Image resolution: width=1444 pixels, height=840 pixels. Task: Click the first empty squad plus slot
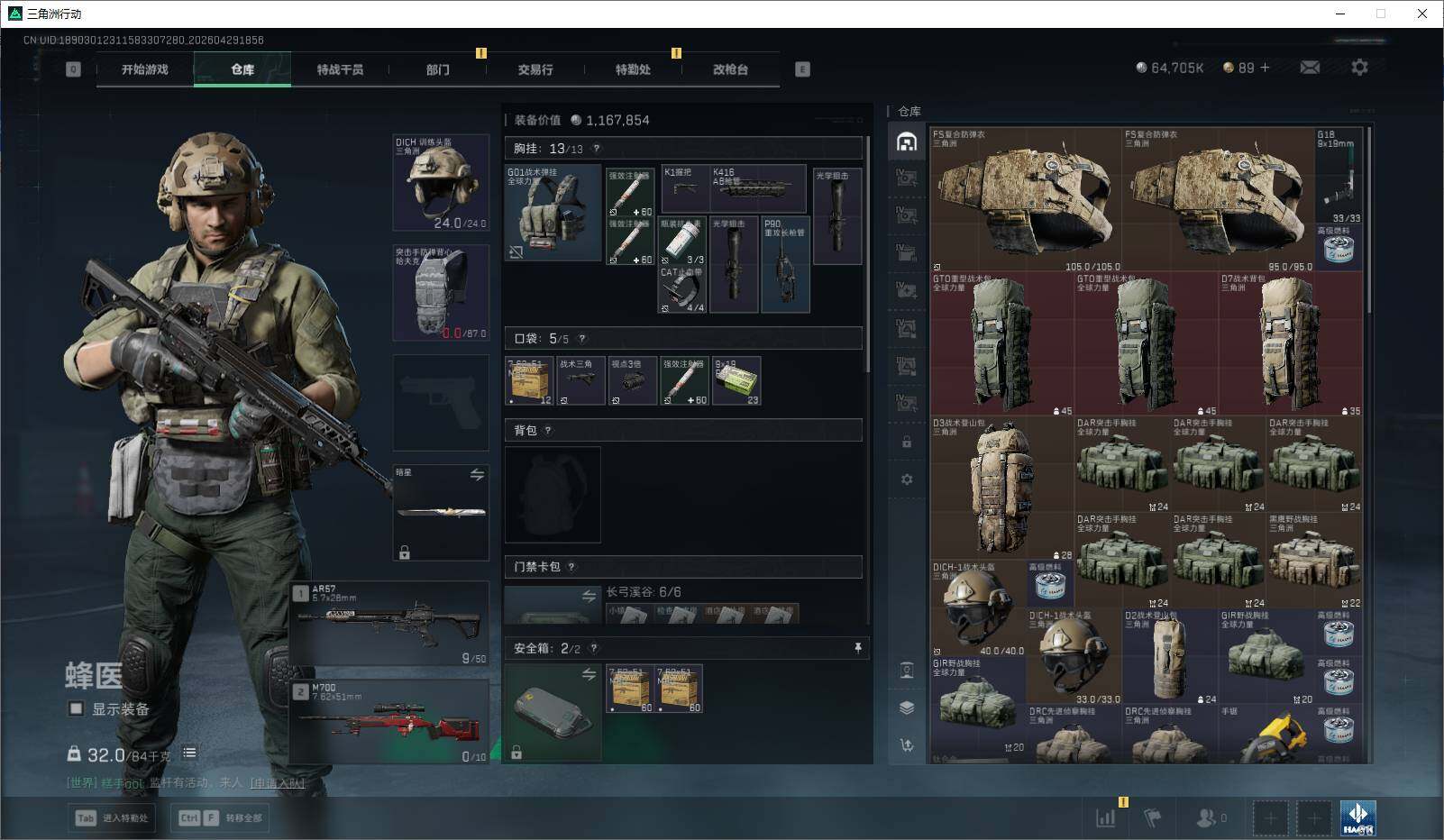(1270, 818)
